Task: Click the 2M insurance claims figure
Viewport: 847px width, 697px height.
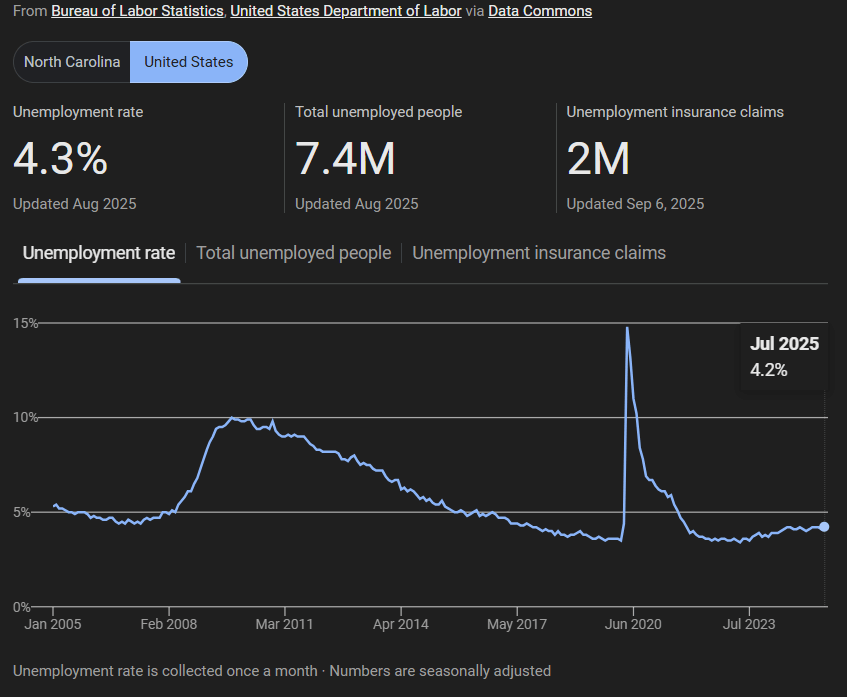Action: point(598,159)
